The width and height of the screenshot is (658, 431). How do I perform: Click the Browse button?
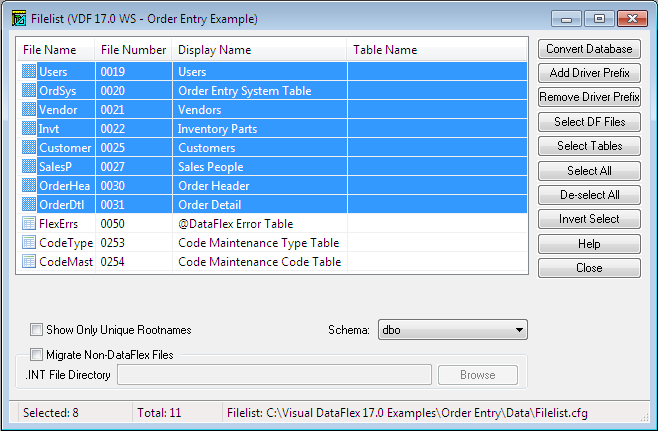pyautogui.click(x=478, y=375)
